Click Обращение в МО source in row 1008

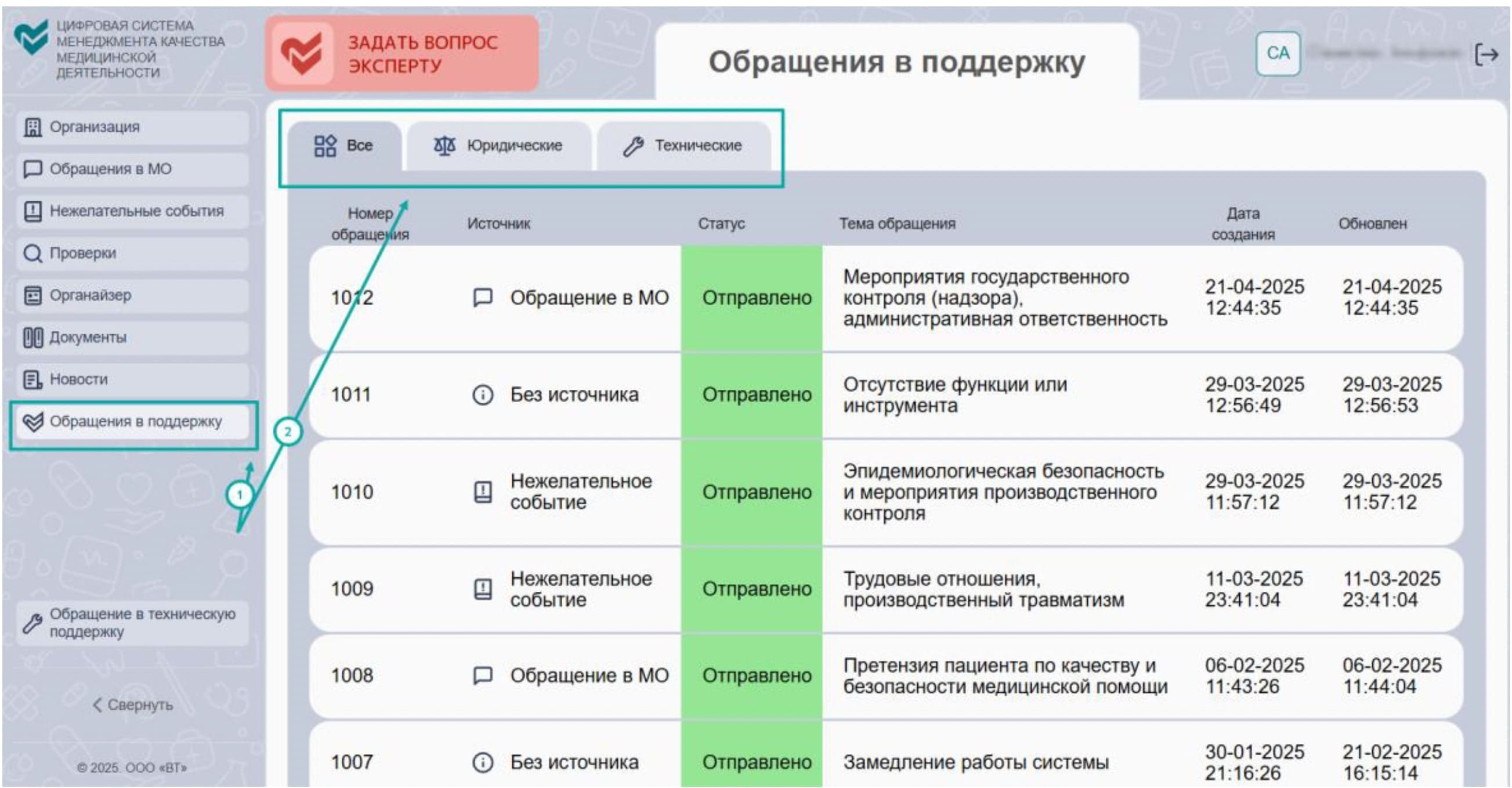click(589, 676)
